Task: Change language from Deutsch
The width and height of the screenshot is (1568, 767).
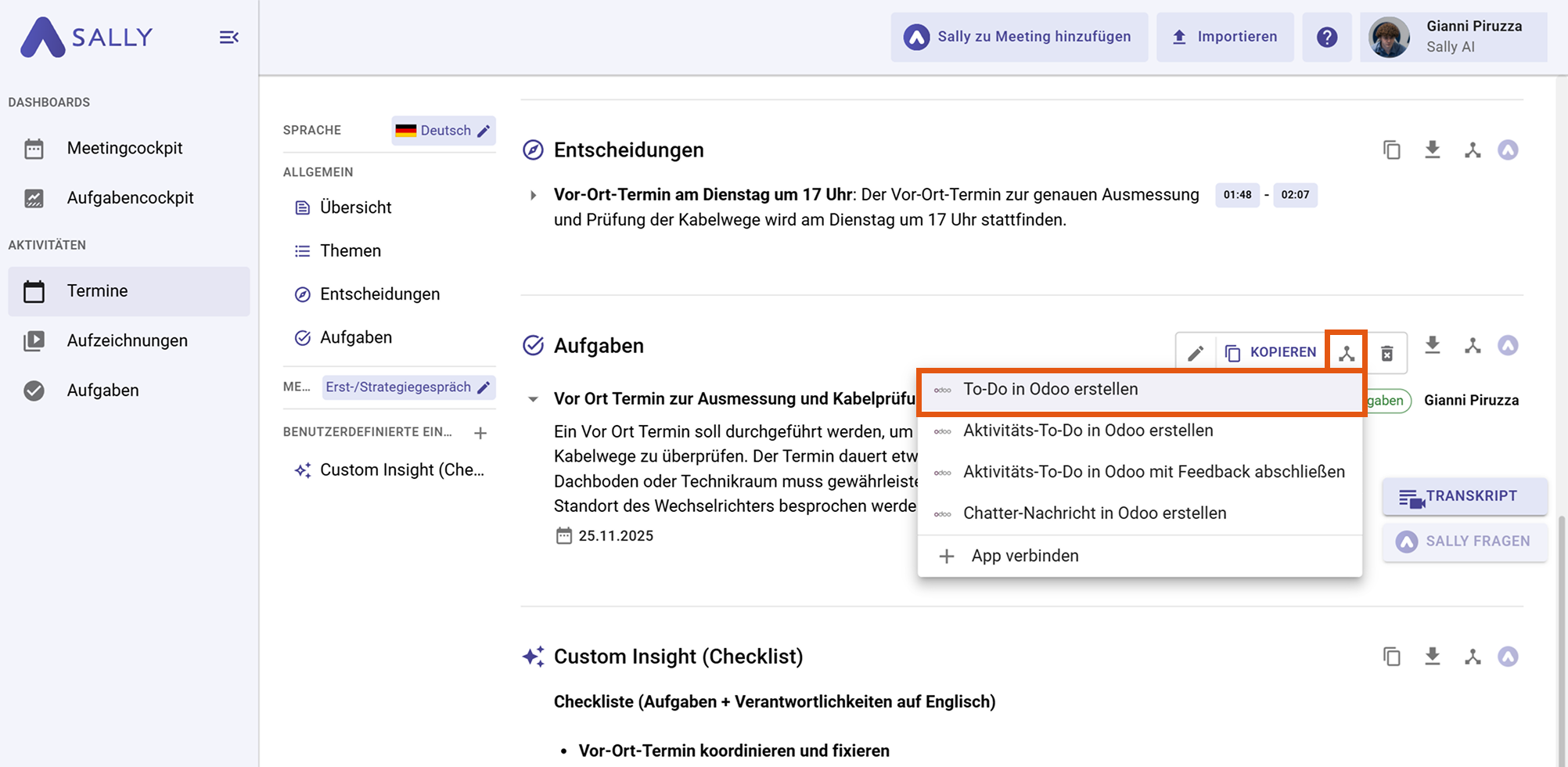Action: tap(444, 131)
